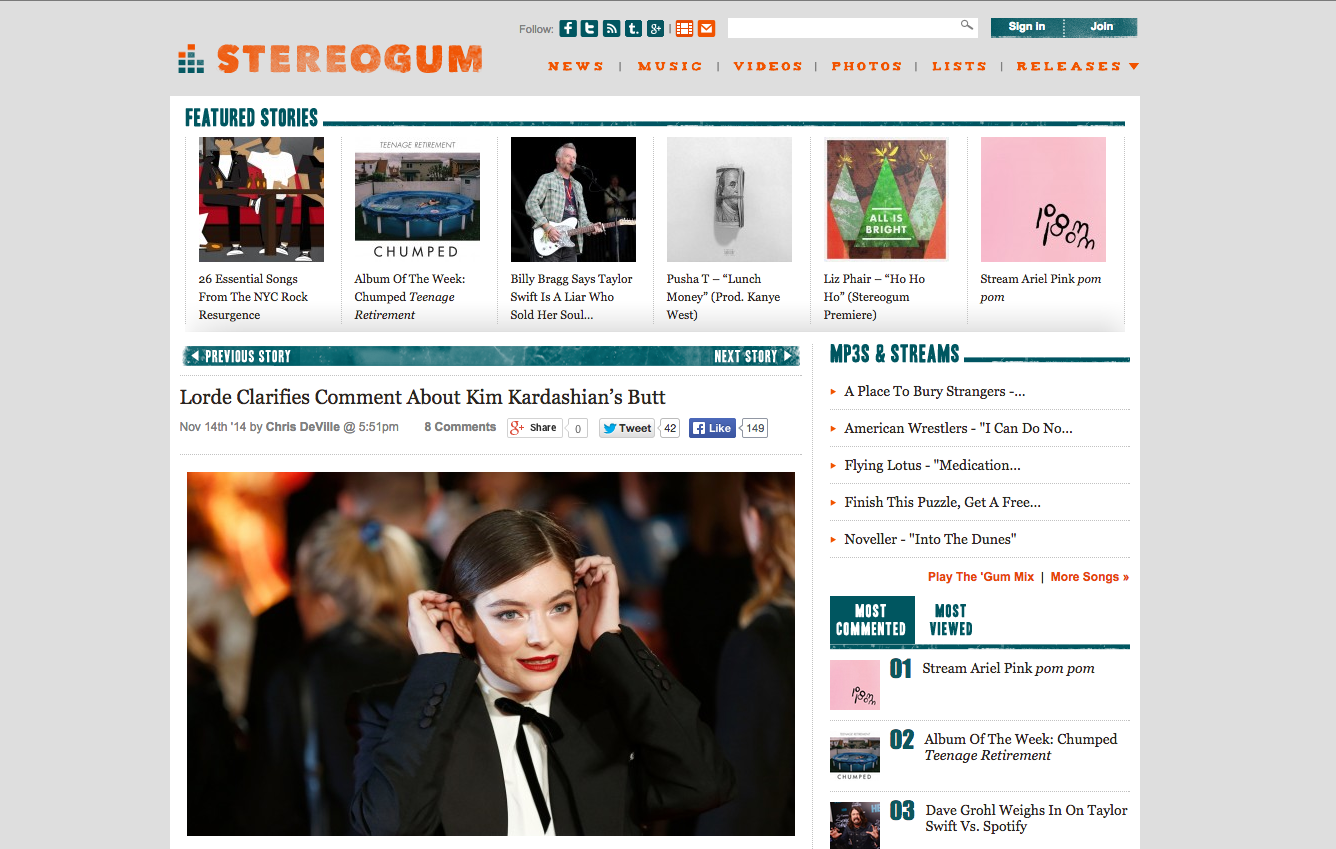
Task: Open the RSS feed icon
Action: 612,28
